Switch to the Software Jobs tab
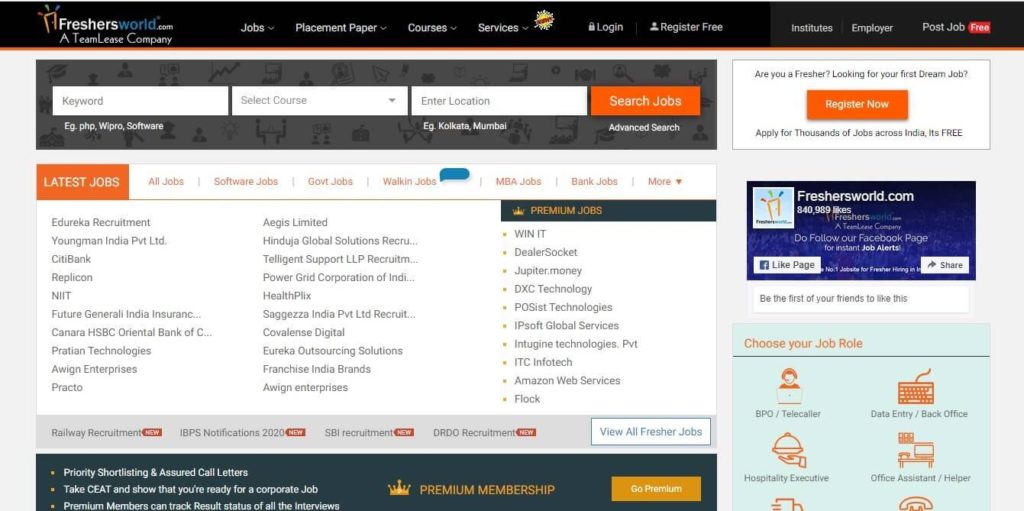 tap(246, 182)
